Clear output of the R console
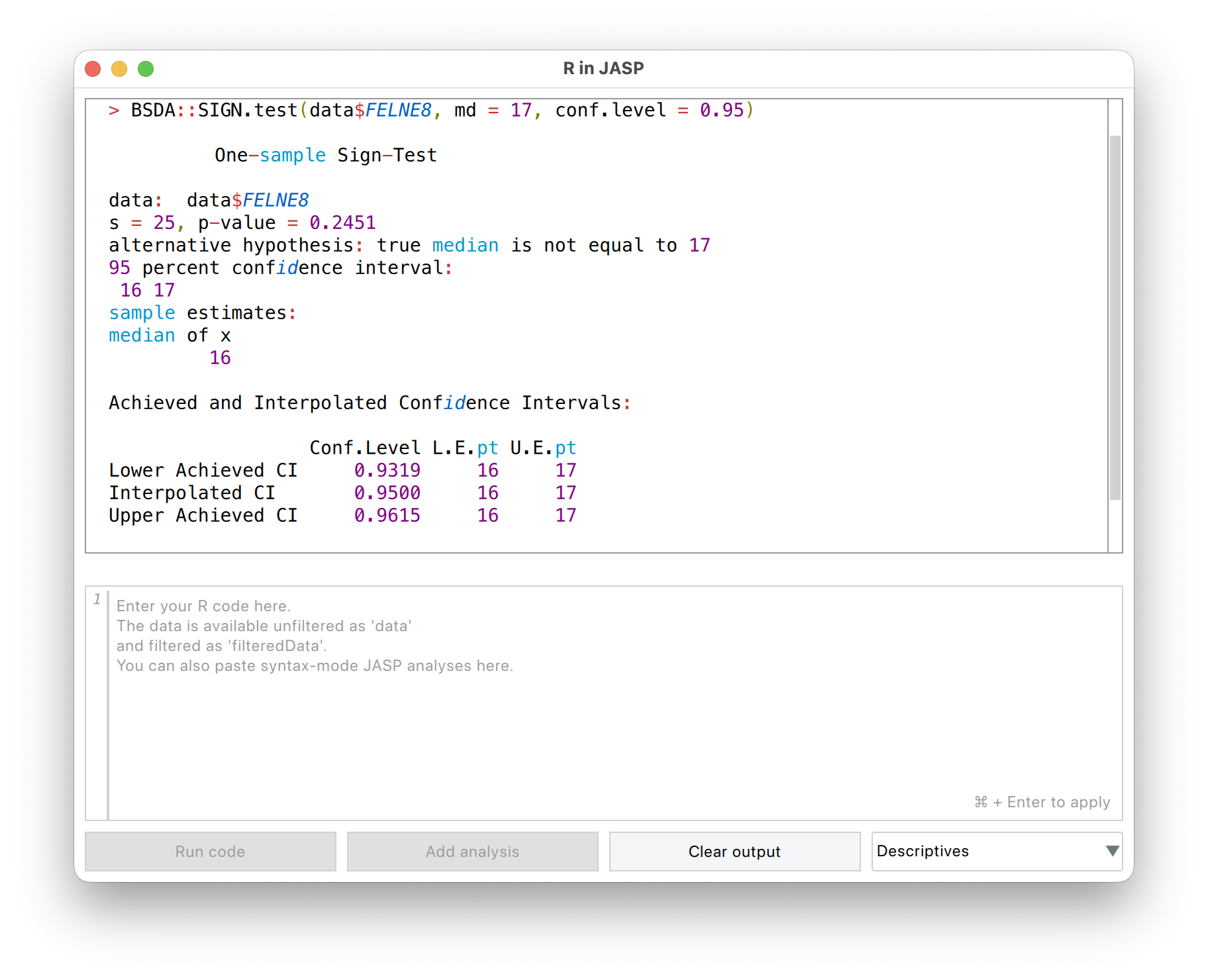This screenshot has height=980, width=1208. (734, 852)
